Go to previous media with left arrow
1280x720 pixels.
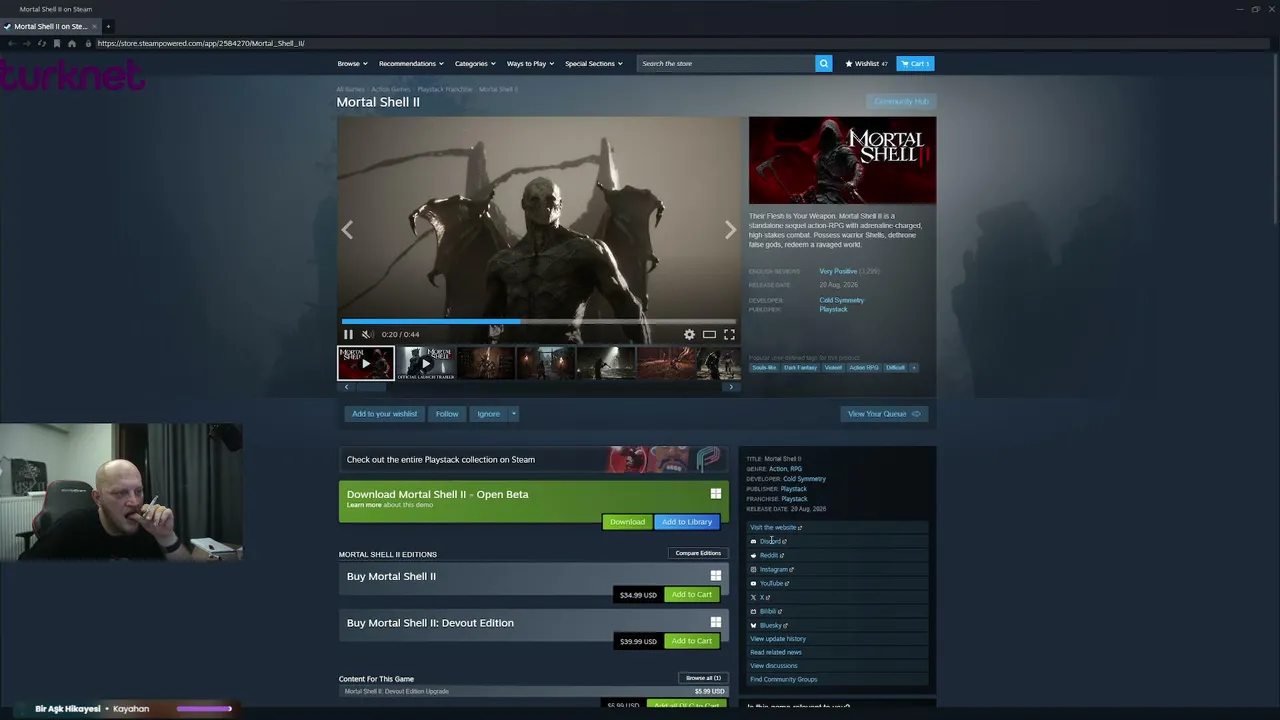[x=347, y=230]
